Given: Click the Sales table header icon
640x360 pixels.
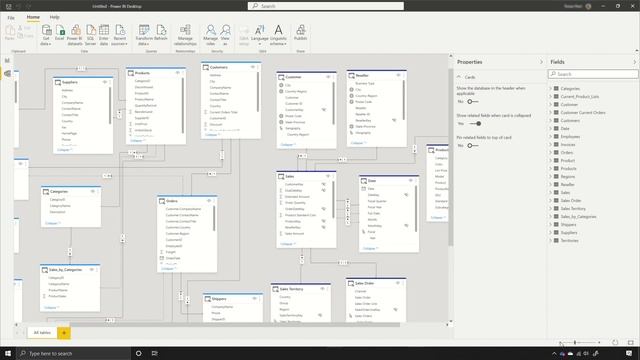Looking at the screenshot, I should [x=281, y=176].
